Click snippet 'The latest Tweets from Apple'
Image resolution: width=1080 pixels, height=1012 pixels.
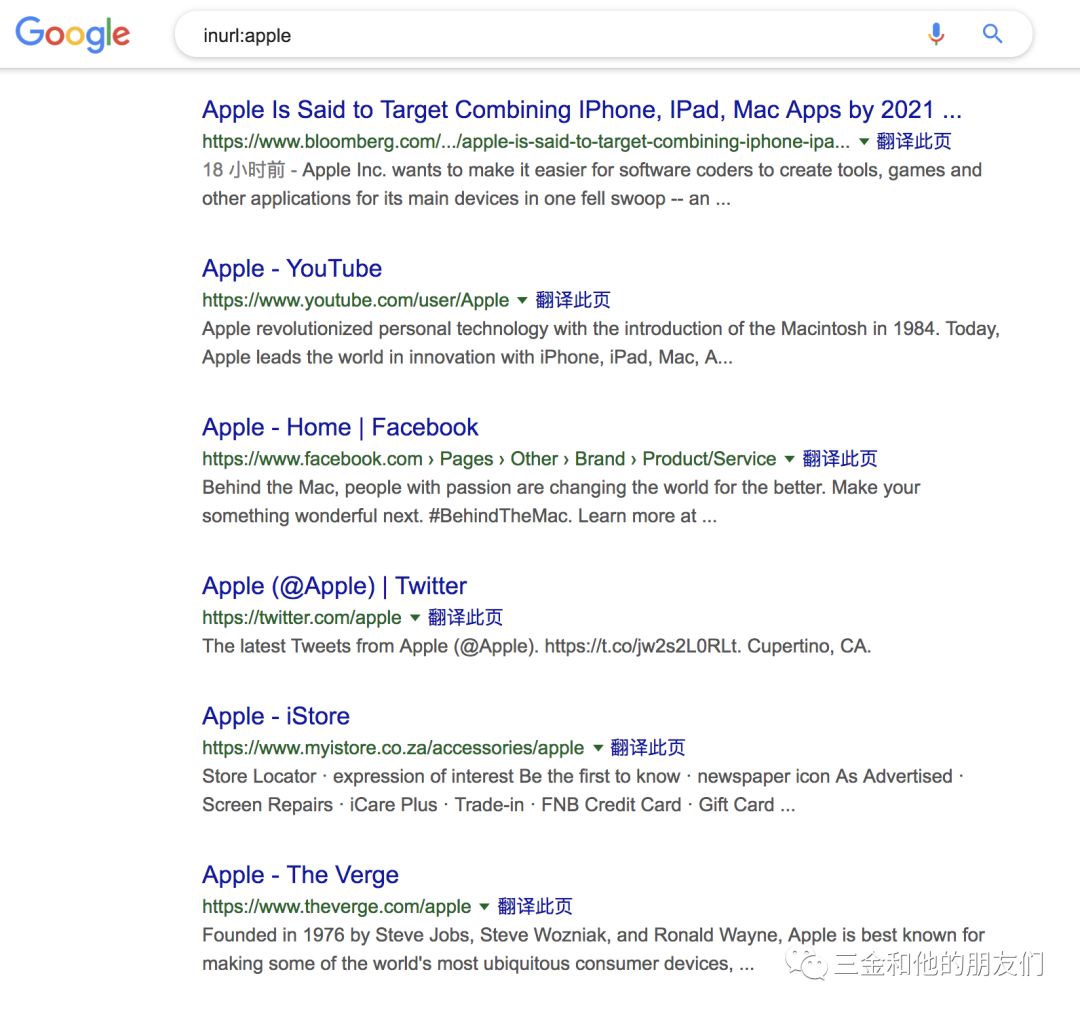pos(537,646)
